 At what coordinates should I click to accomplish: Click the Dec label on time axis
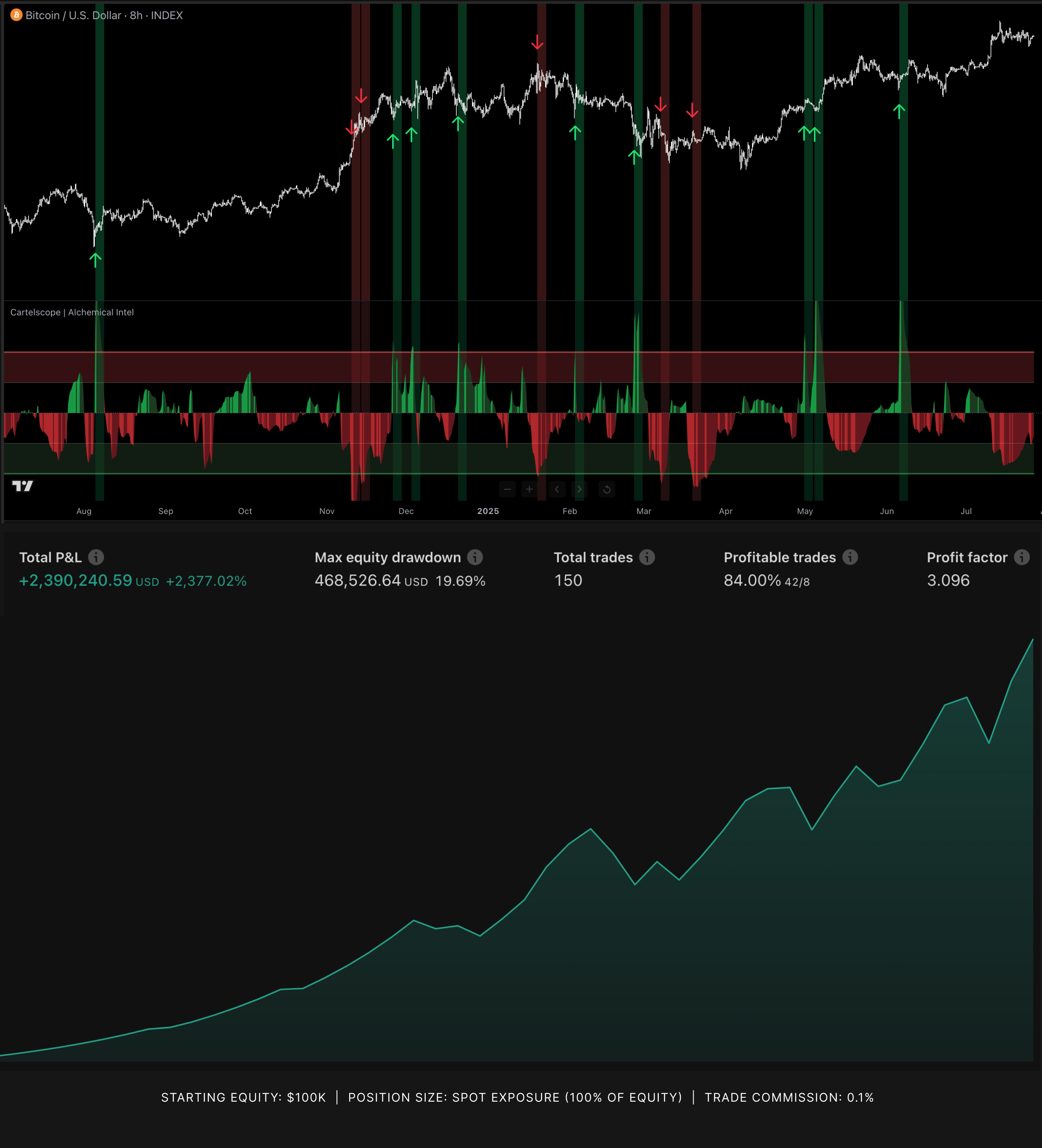point(406,511)
